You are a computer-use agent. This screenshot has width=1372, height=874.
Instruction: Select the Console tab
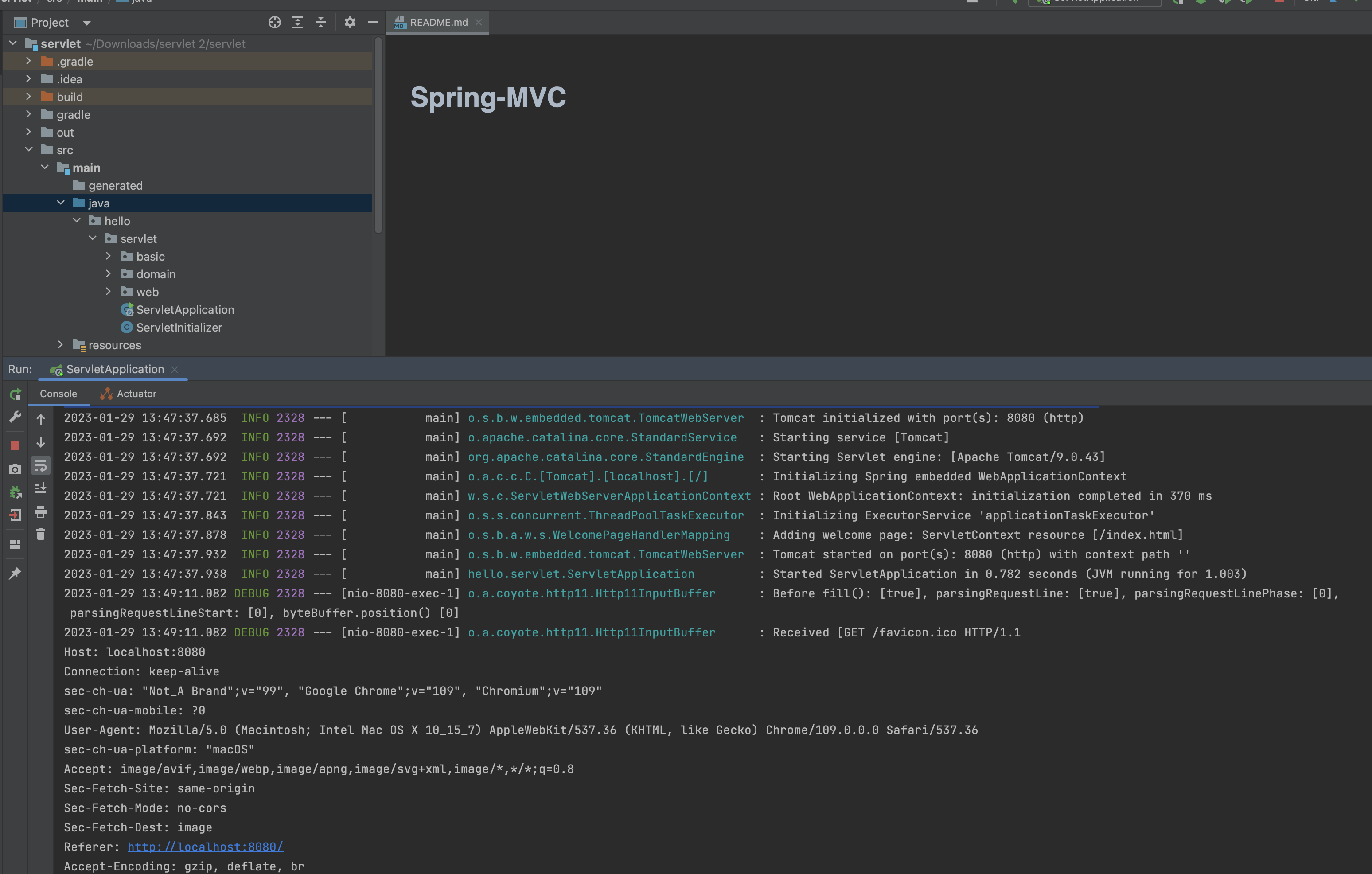(x=58, y=394)
